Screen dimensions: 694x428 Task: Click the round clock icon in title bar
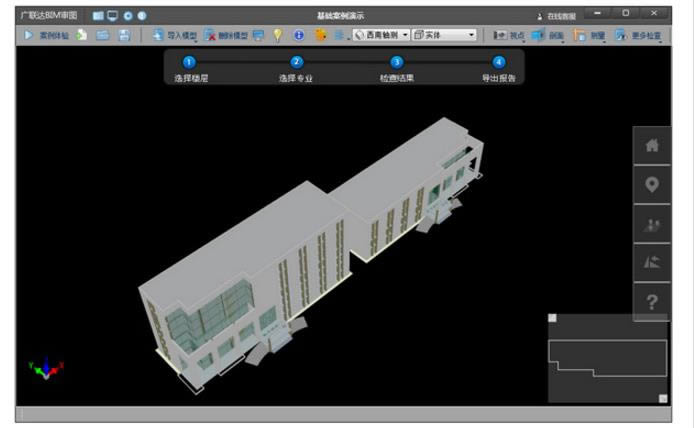pos(142,16)
